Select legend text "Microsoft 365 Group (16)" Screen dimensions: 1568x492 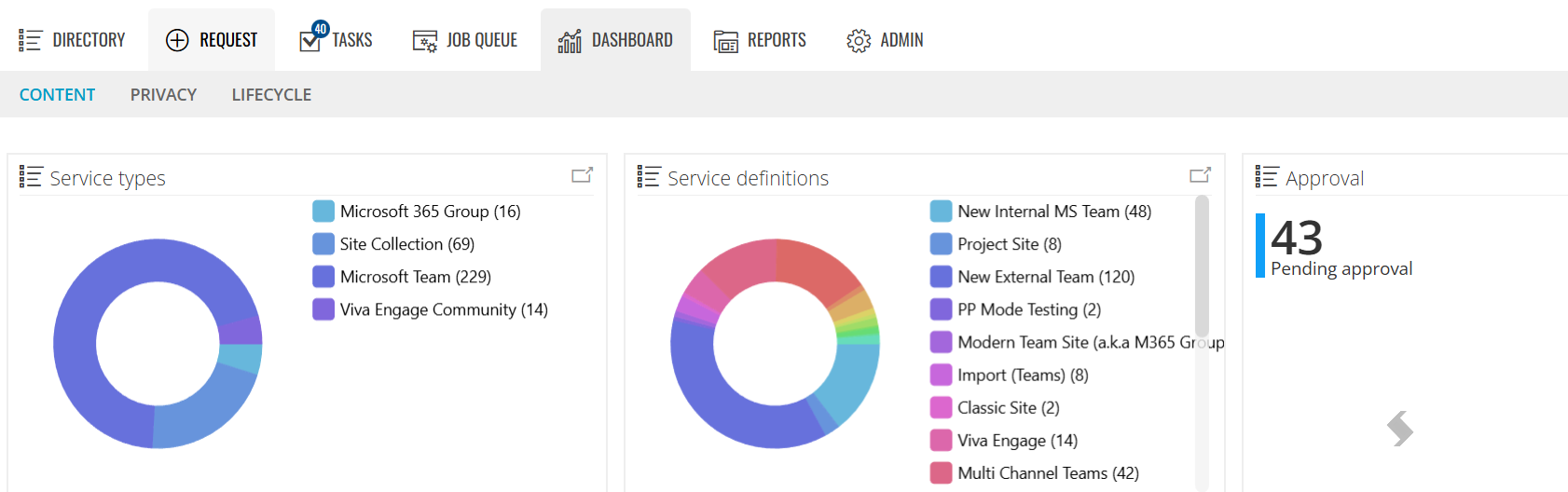coord(431,212)
